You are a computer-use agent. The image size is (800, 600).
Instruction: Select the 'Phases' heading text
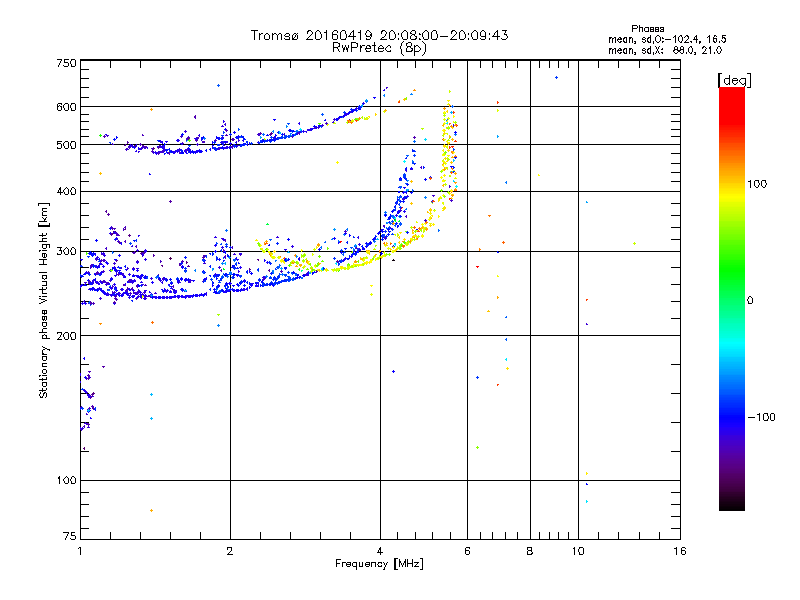tap(647, 29)
